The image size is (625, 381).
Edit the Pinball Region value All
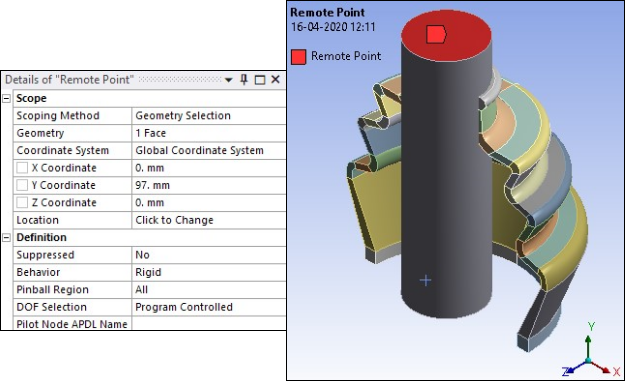click(x=209, y=289)
